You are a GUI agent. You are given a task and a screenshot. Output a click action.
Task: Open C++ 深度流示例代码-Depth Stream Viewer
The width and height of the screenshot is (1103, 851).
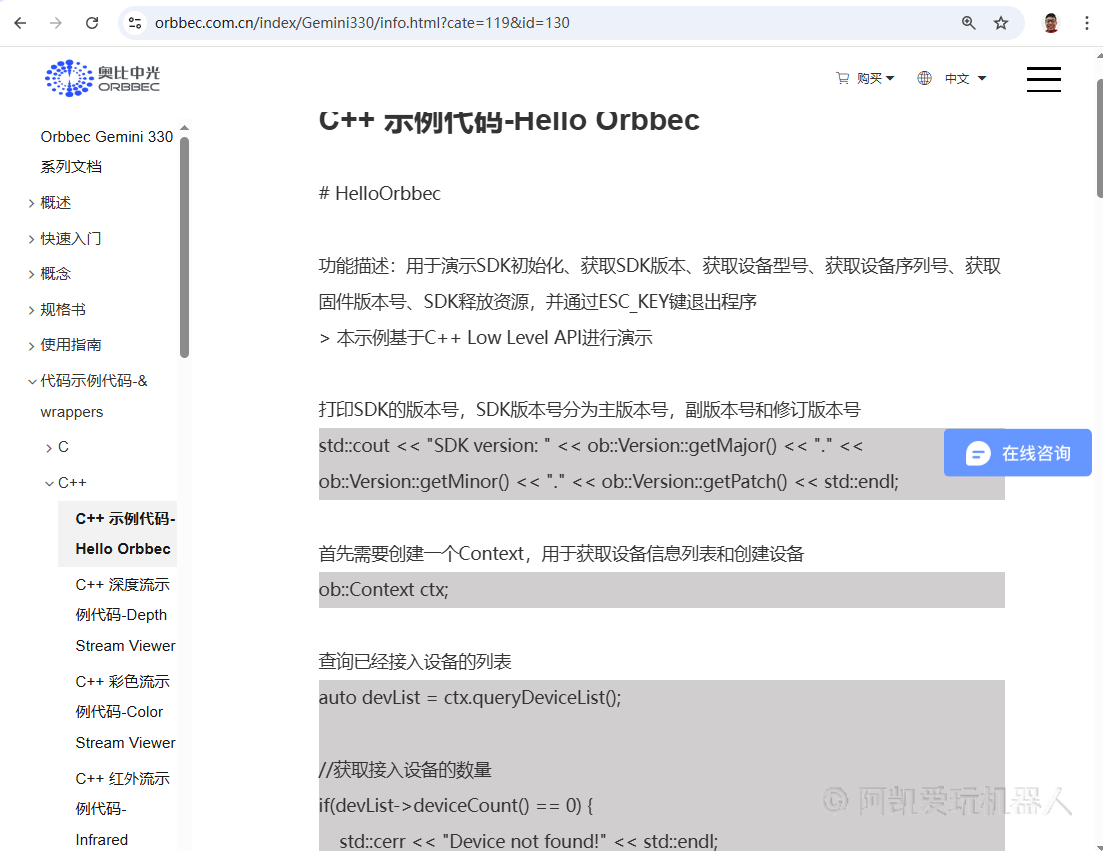[125, 615]
